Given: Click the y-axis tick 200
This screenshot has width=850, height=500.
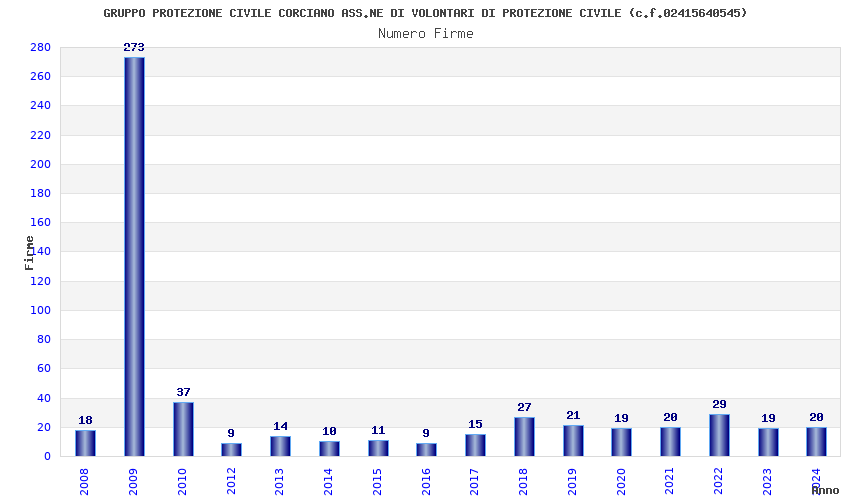Looking at the screenshot, I should [40, 164].
